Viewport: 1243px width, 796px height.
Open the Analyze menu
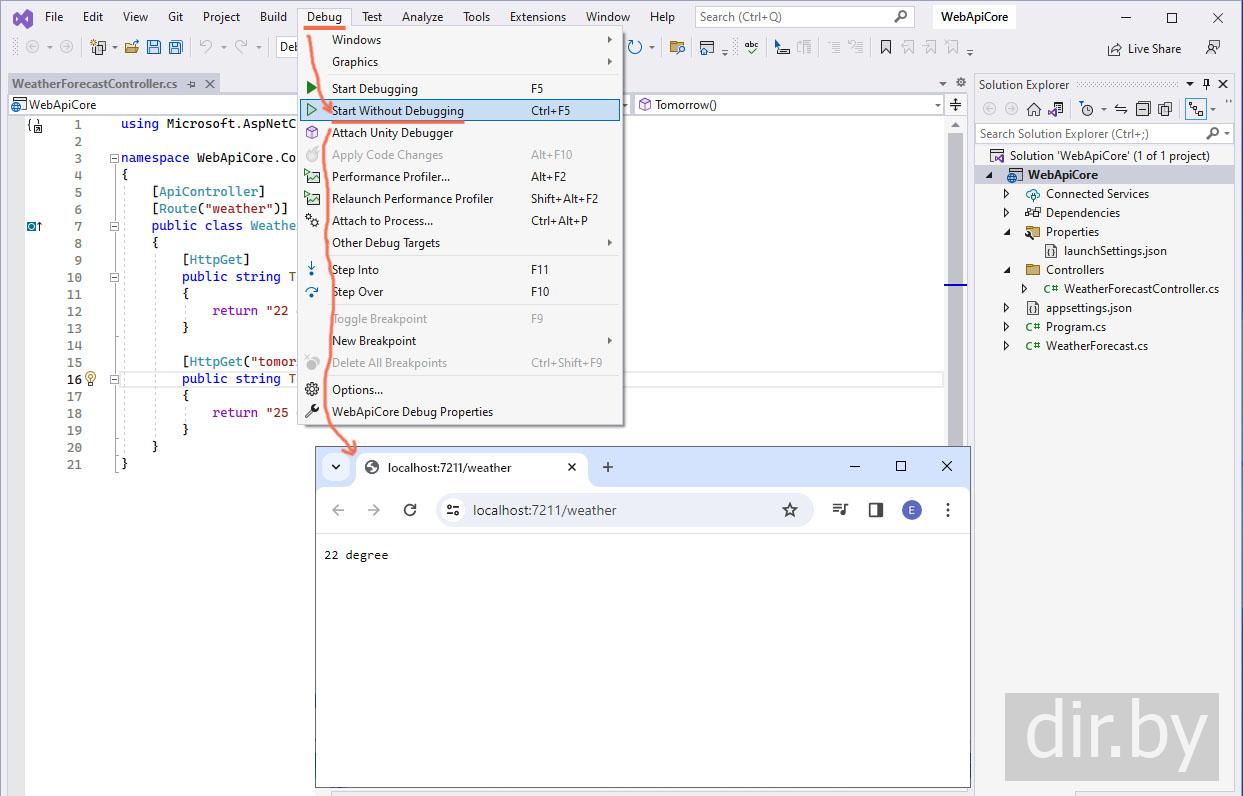(422, 17)
